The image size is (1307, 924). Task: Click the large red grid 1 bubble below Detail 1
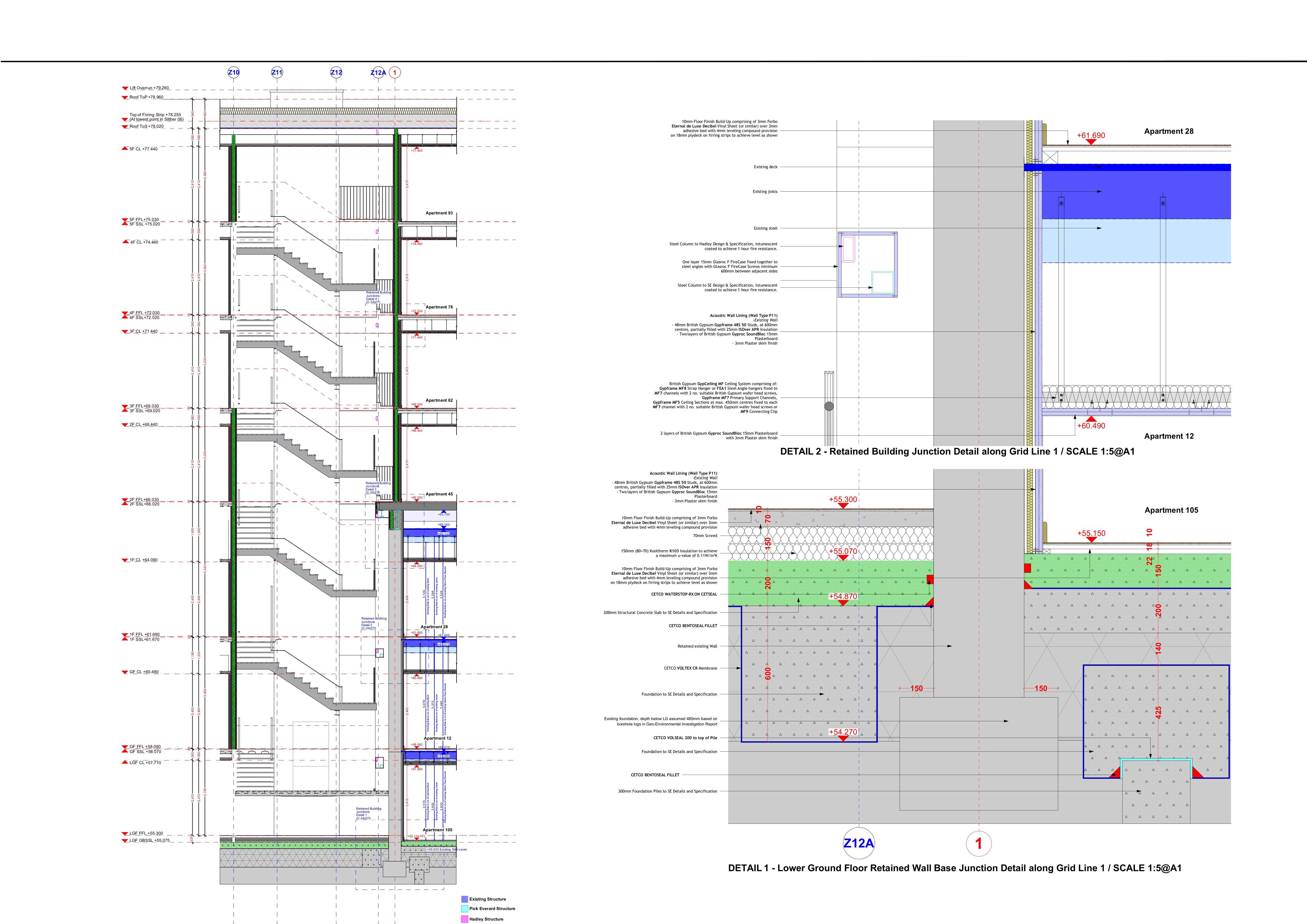(x=978, y=843)
